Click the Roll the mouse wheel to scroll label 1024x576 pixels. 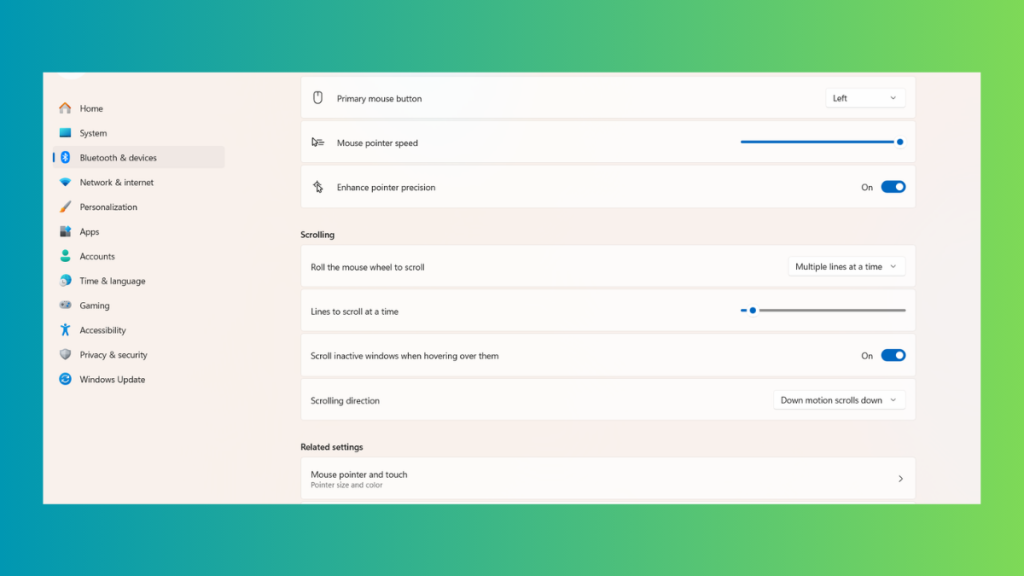point(368,267)
